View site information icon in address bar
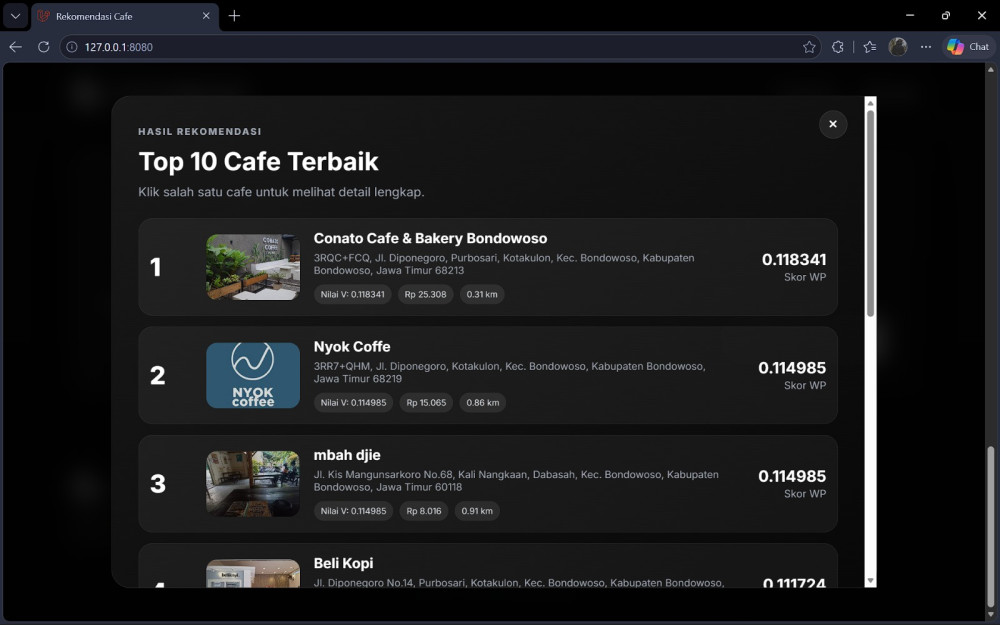Viewport: 1000px width, 625px height. [x=72, y=47]
